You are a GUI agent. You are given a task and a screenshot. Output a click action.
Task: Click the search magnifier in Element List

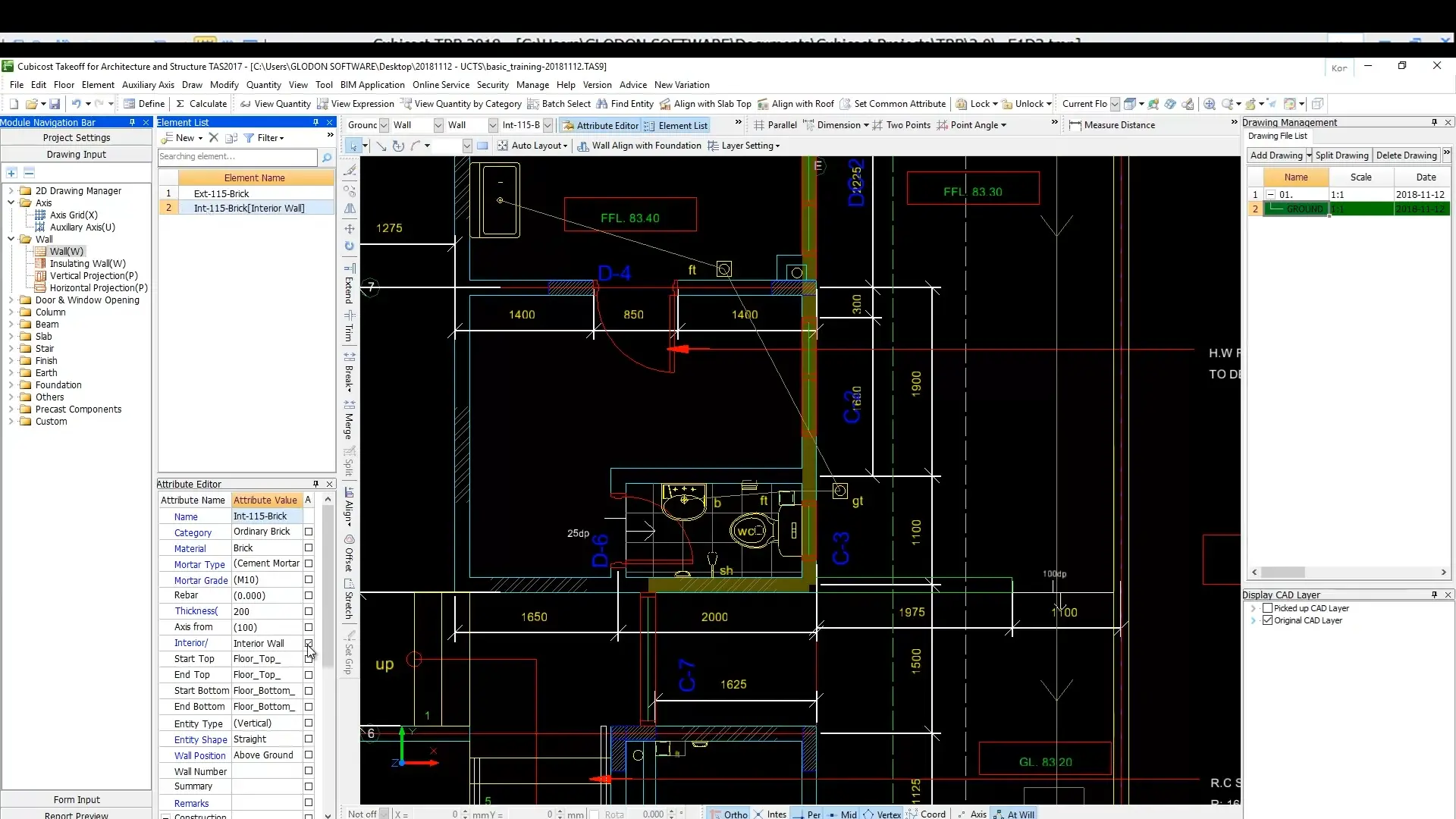tap(327, 157)
